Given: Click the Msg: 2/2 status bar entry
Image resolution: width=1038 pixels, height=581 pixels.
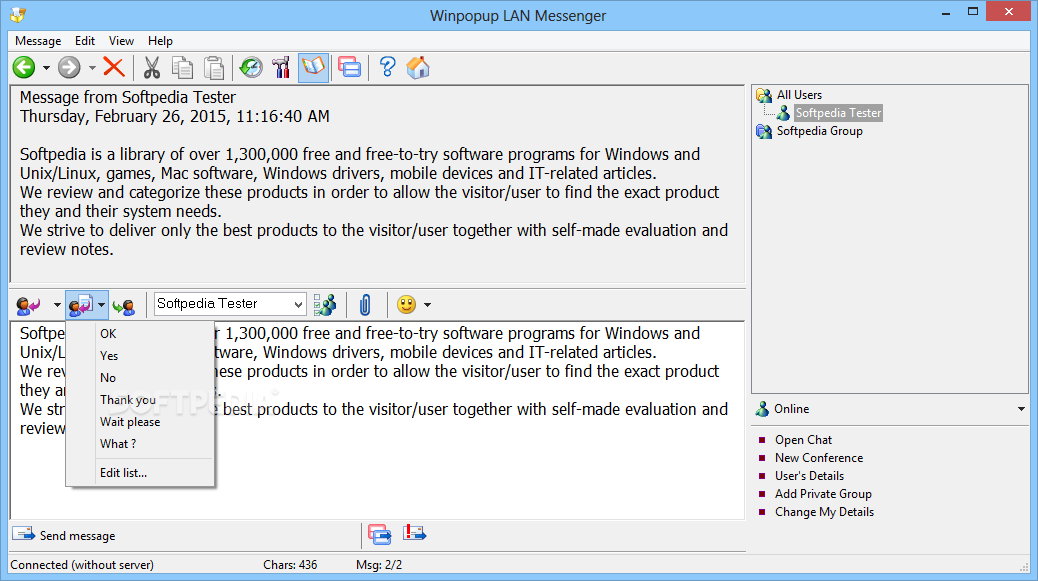Looking at the screenshot, I should [x=379, y=565].
